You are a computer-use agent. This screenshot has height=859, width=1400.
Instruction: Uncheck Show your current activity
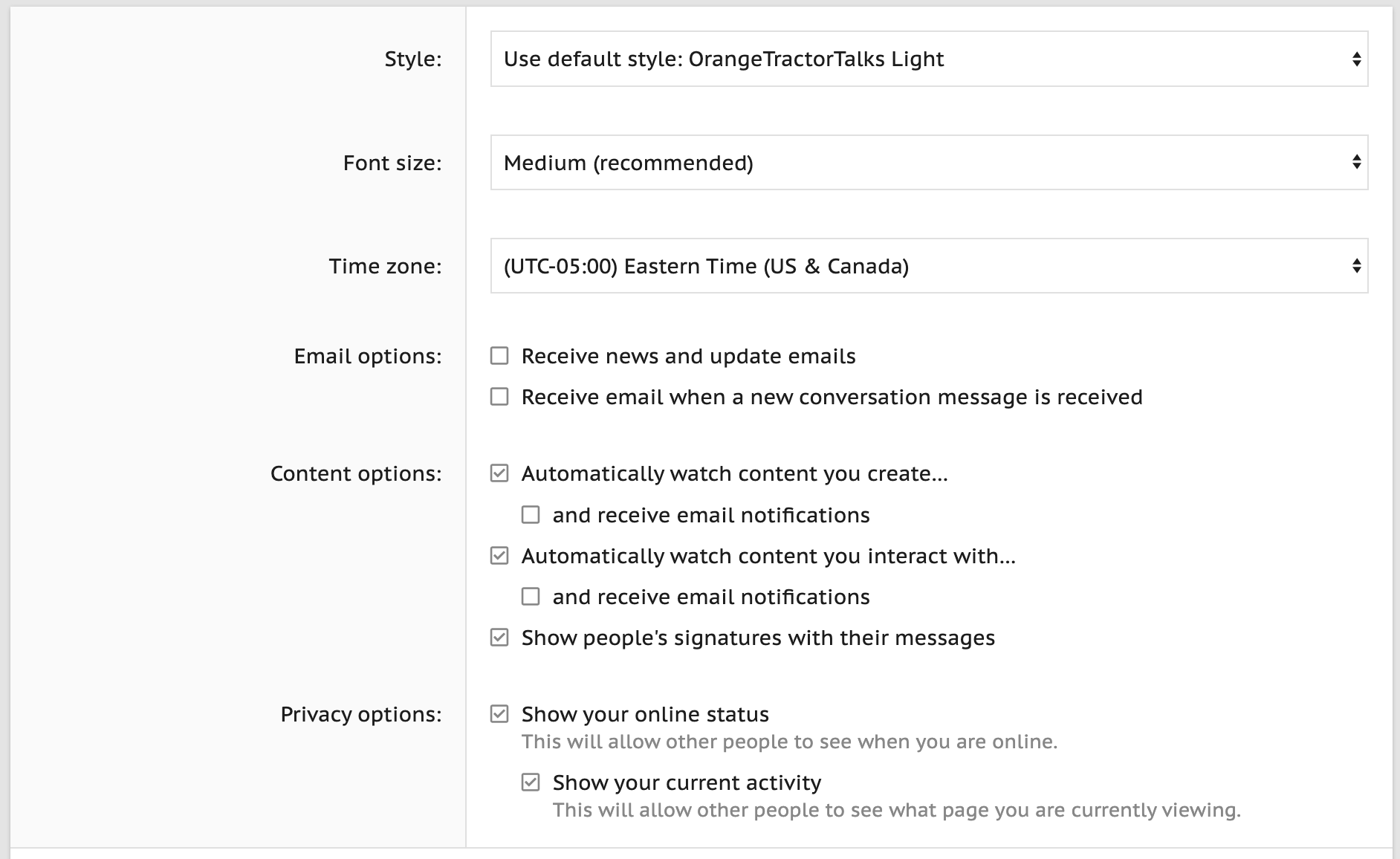[531, 782]
